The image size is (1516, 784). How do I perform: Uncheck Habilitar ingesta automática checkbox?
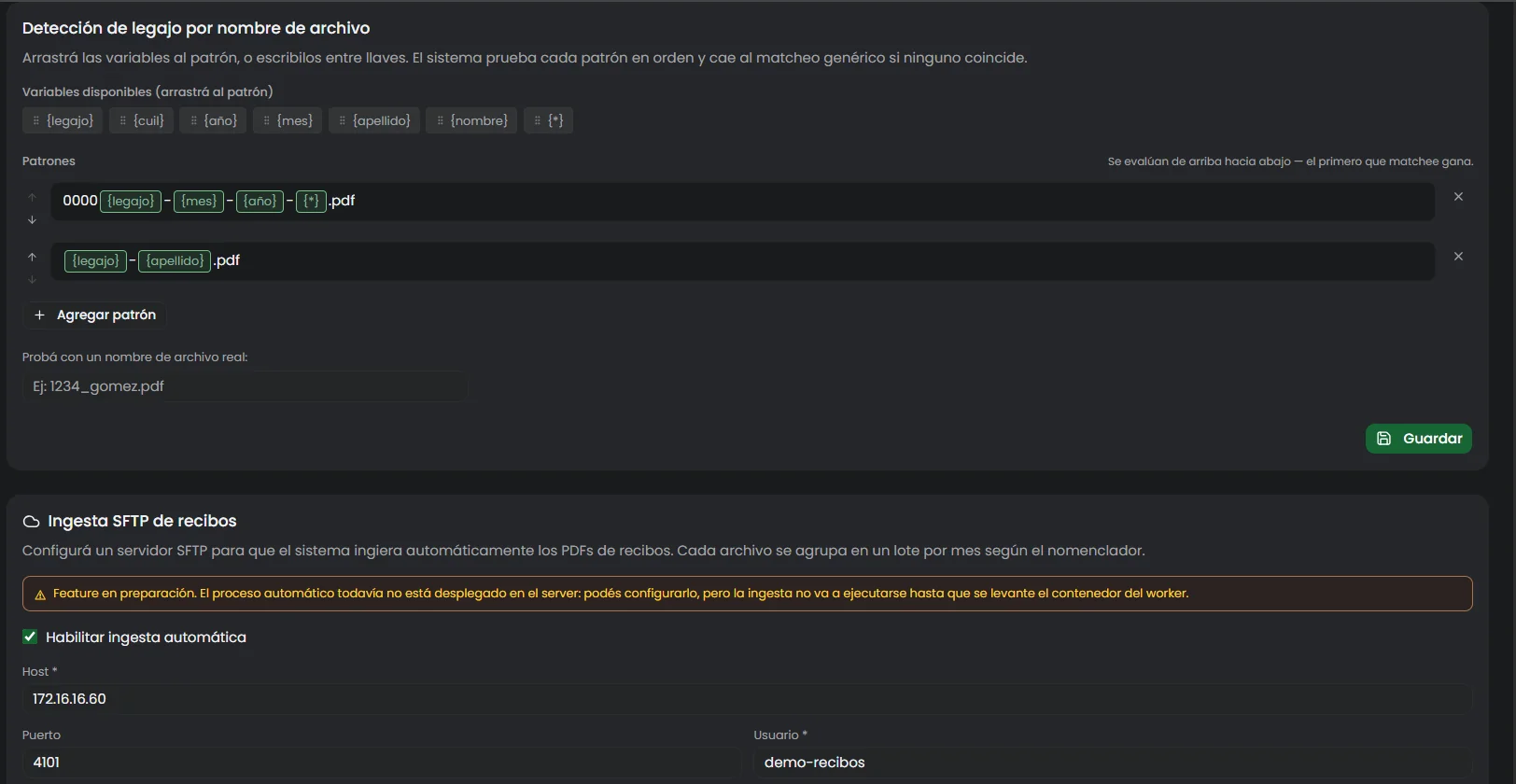tap(30, 637)
